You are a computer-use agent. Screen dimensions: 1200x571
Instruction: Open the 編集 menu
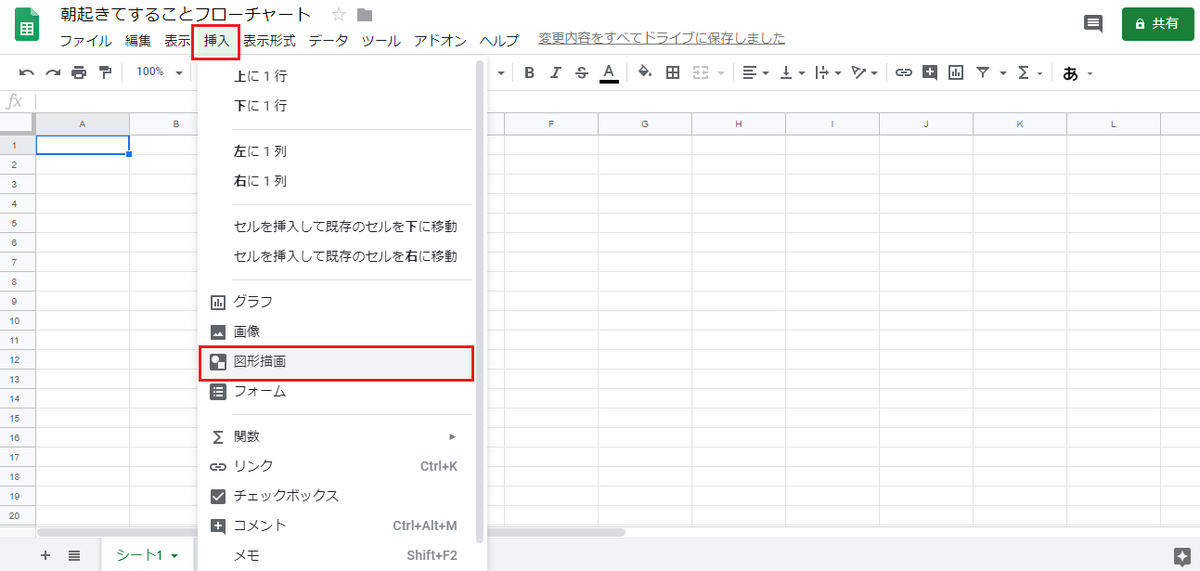click(138, 40)
